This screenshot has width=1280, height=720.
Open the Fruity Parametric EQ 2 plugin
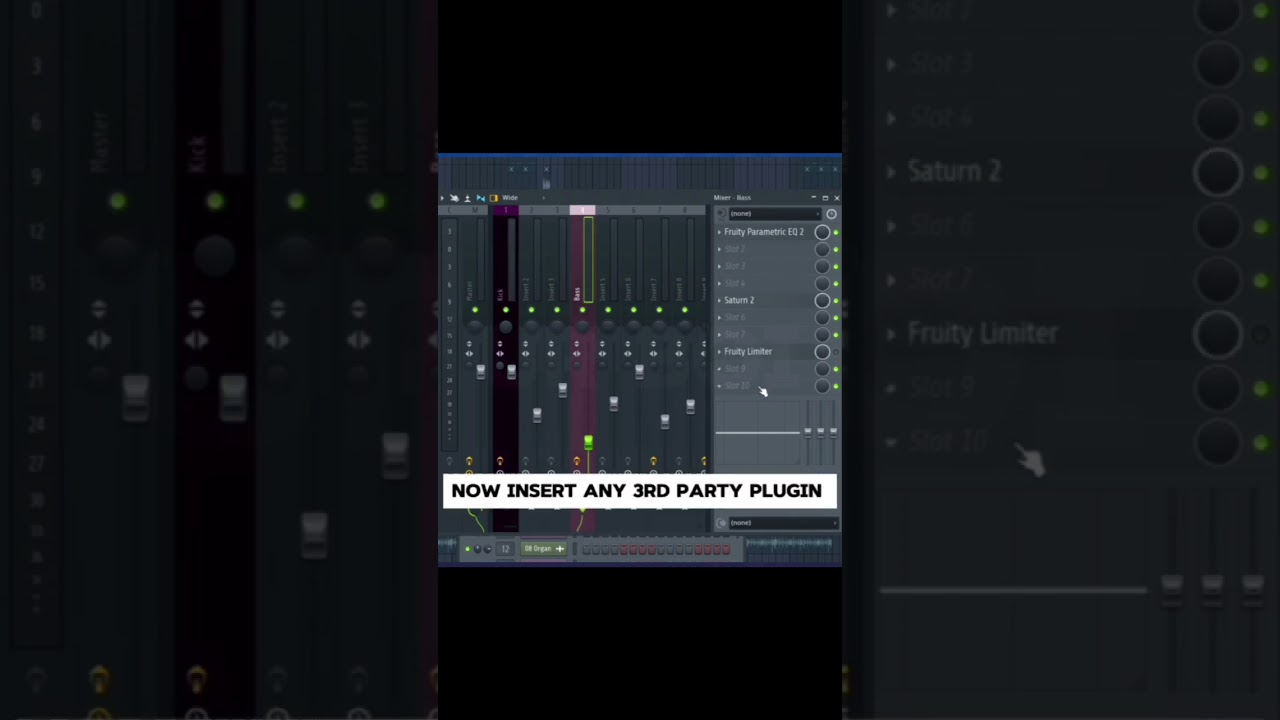[x=764, y=232]
